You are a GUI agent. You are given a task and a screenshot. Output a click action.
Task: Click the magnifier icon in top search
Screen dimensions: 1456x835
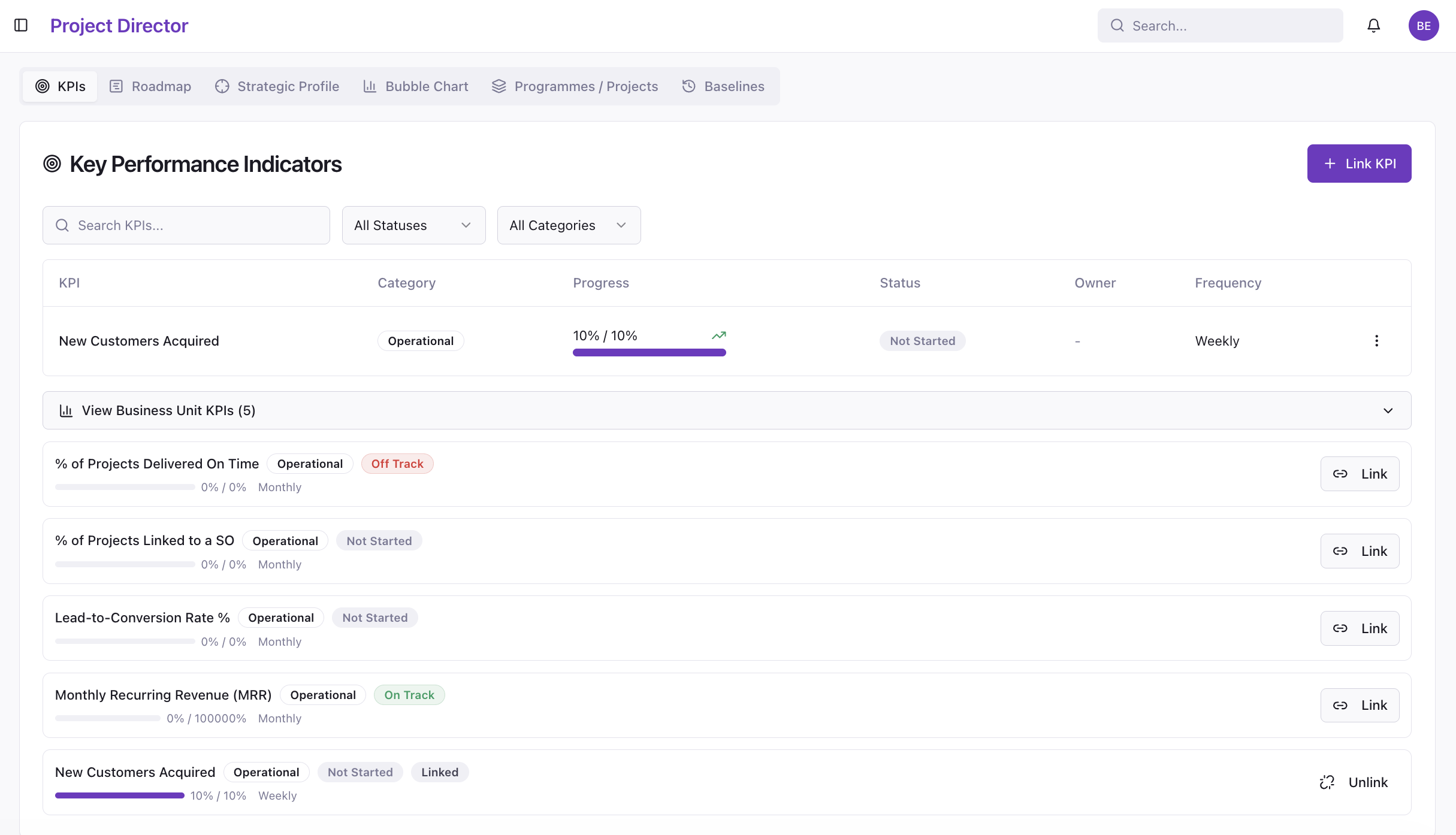(x=1117, y=26)
